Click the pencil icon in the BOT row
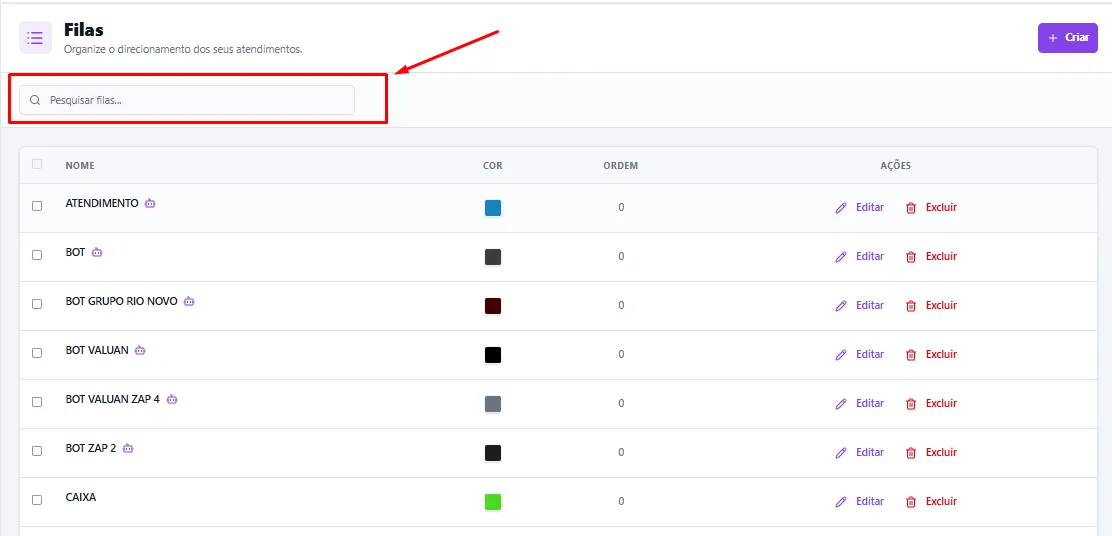Image resolution: width=1112 pixels, height=536 pixels. coord(841,257)
